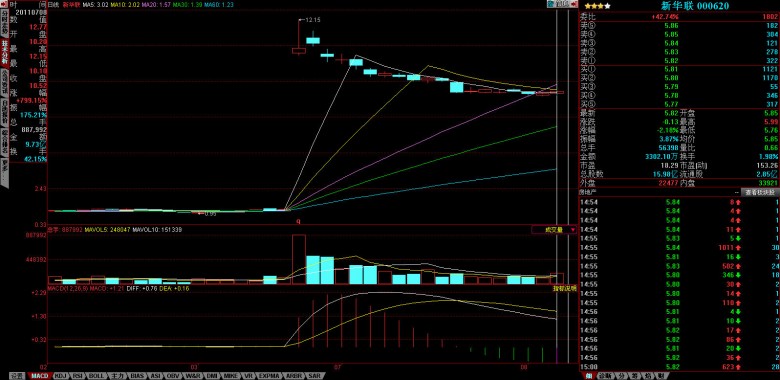Switch to the OBV indicator tab

coord(173,376)
